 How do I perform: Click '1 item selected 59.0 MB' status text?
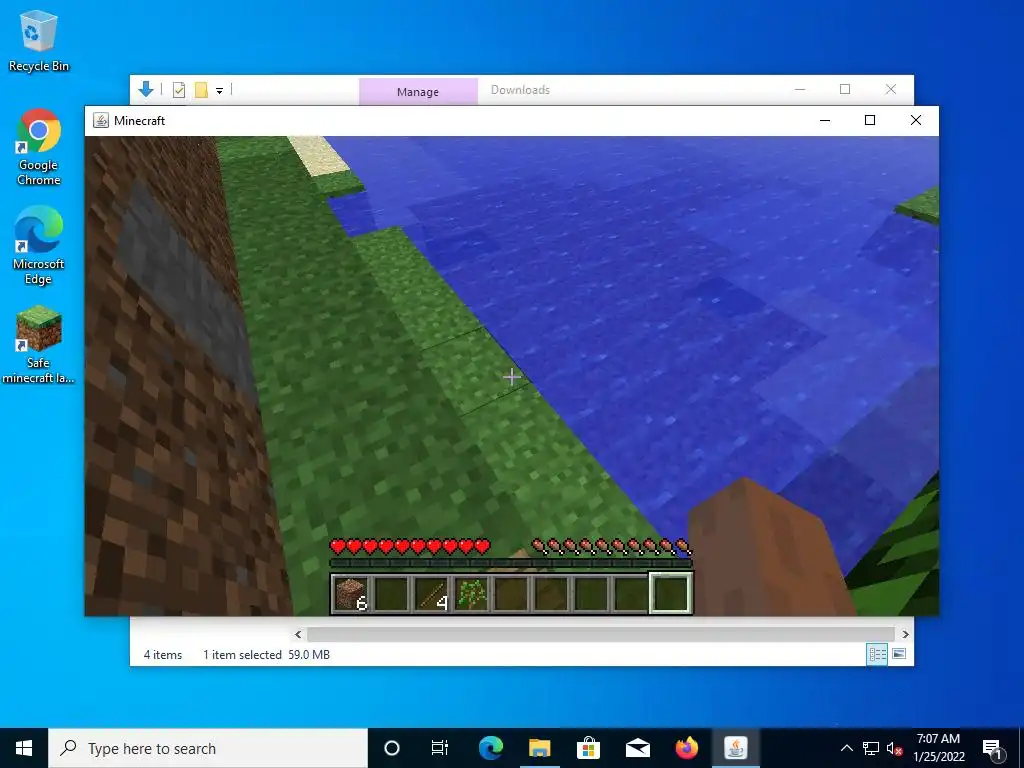pos(266,655)
